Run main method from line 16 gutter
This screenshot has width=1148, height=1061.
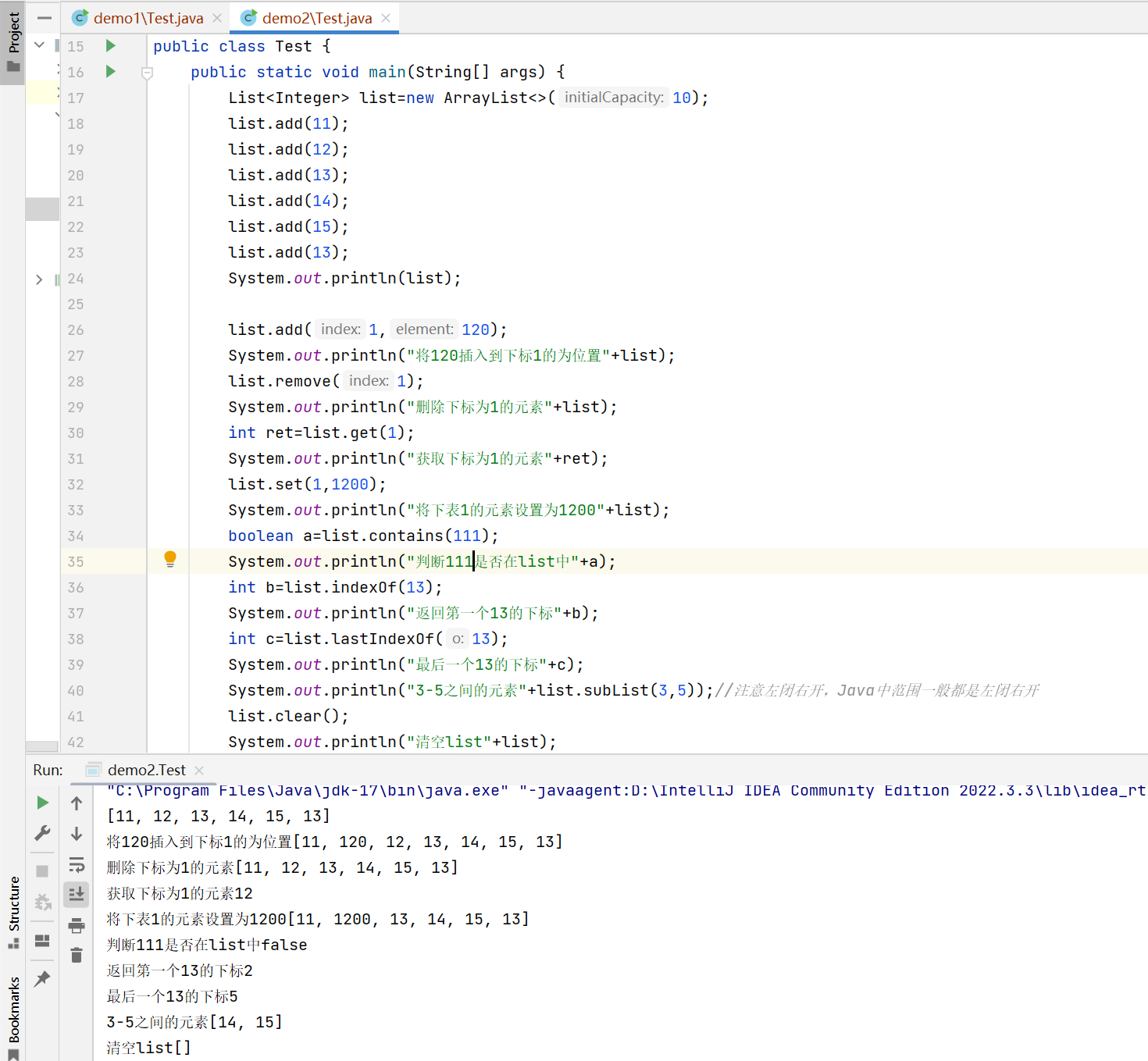111,72
